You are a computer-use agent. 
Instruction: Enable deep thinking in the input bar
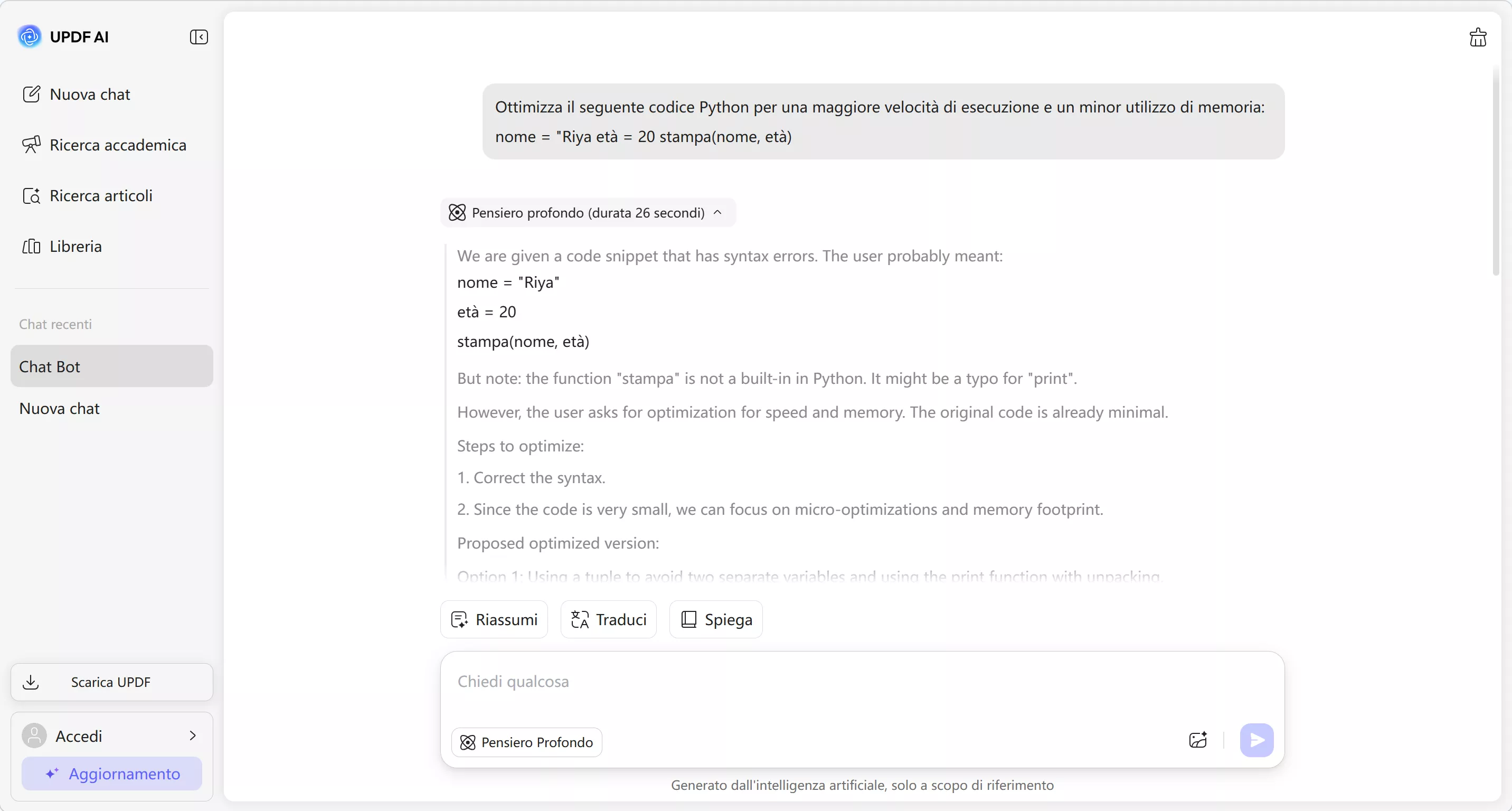[x=526, y=741]
